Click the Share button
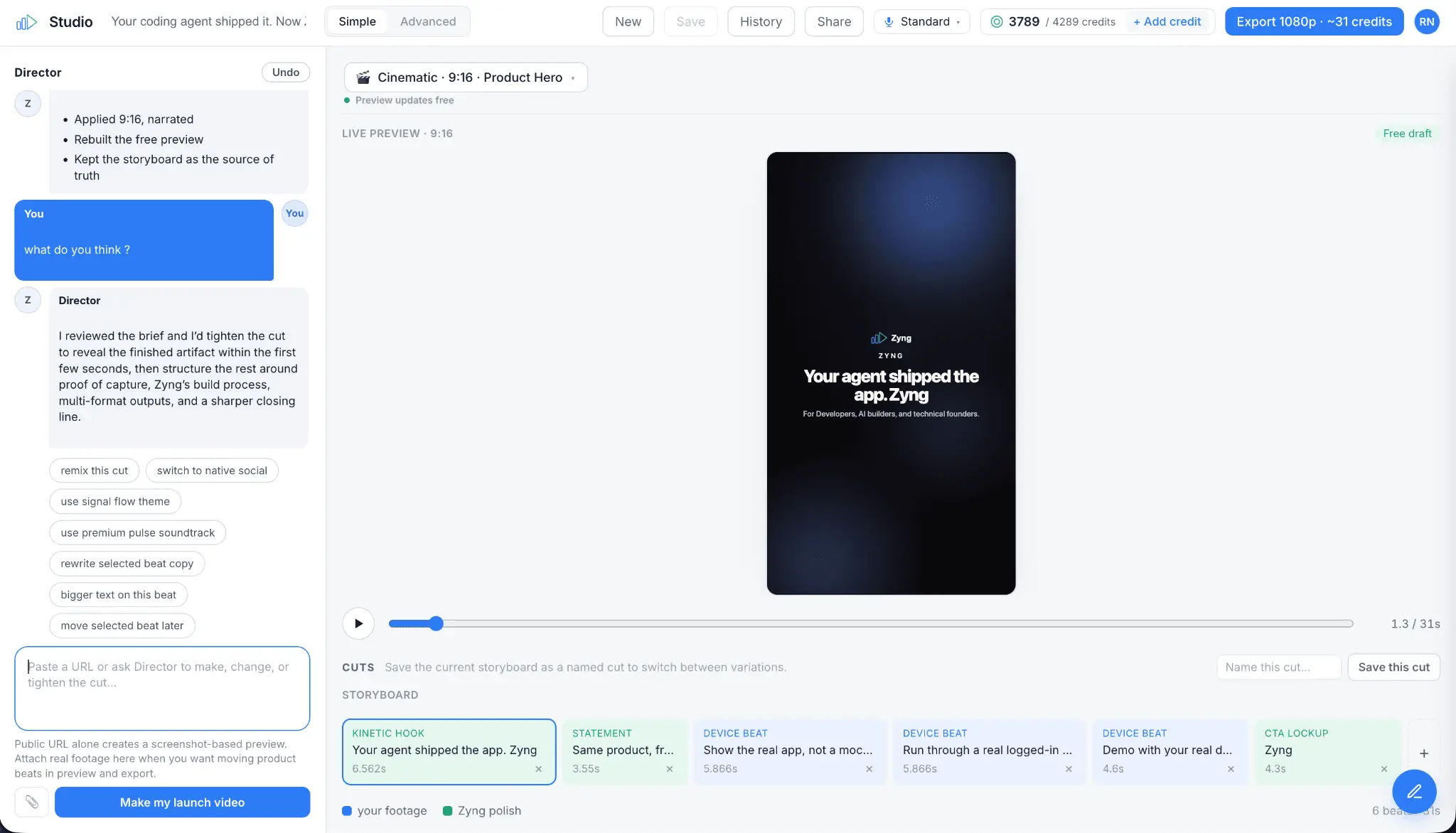 tap(834, 21)
